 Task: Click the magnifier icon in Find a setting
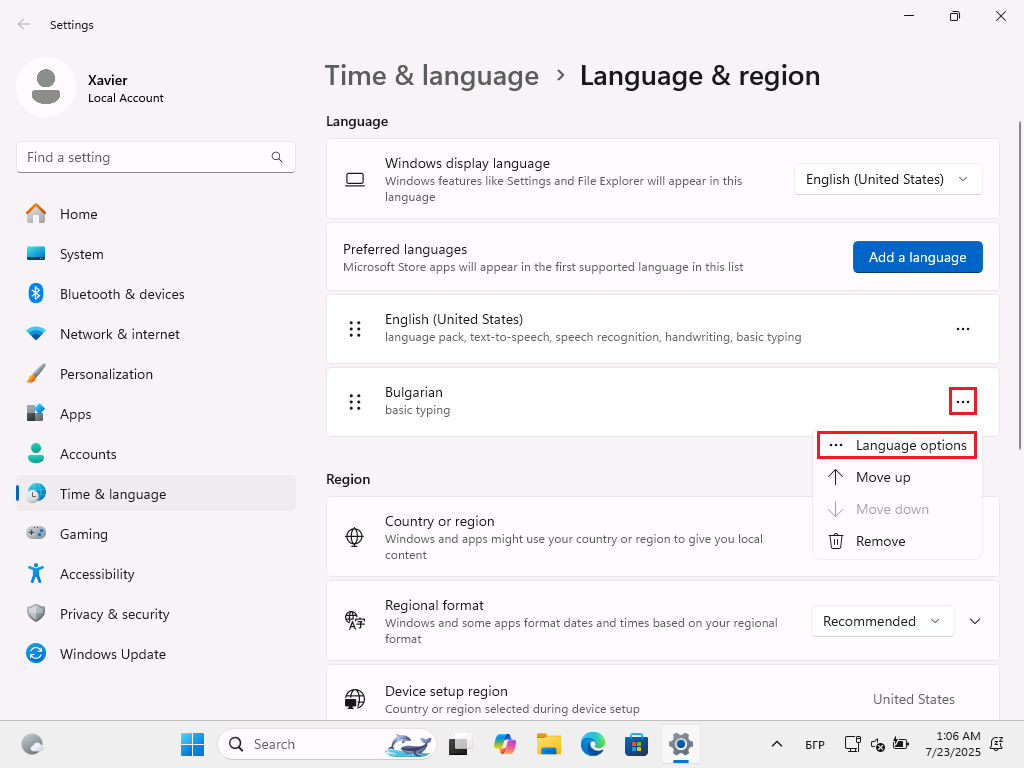pyautogui.click(x=277, y=157)
